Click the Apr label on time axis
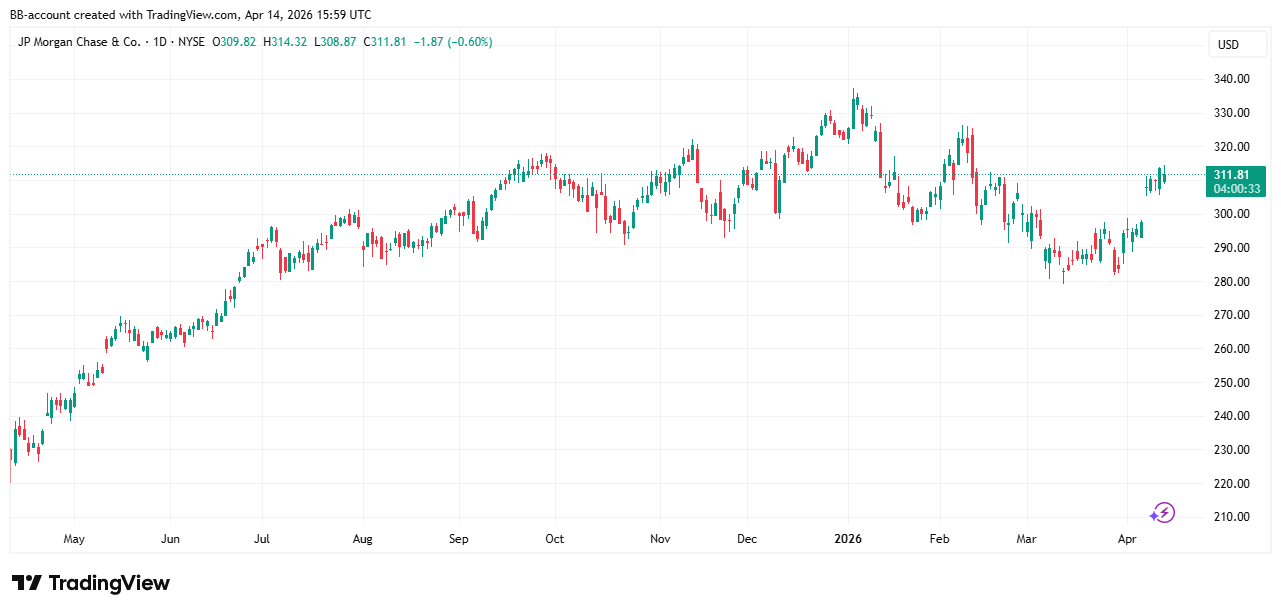 pyautogui.click(x=1127, y=539)
